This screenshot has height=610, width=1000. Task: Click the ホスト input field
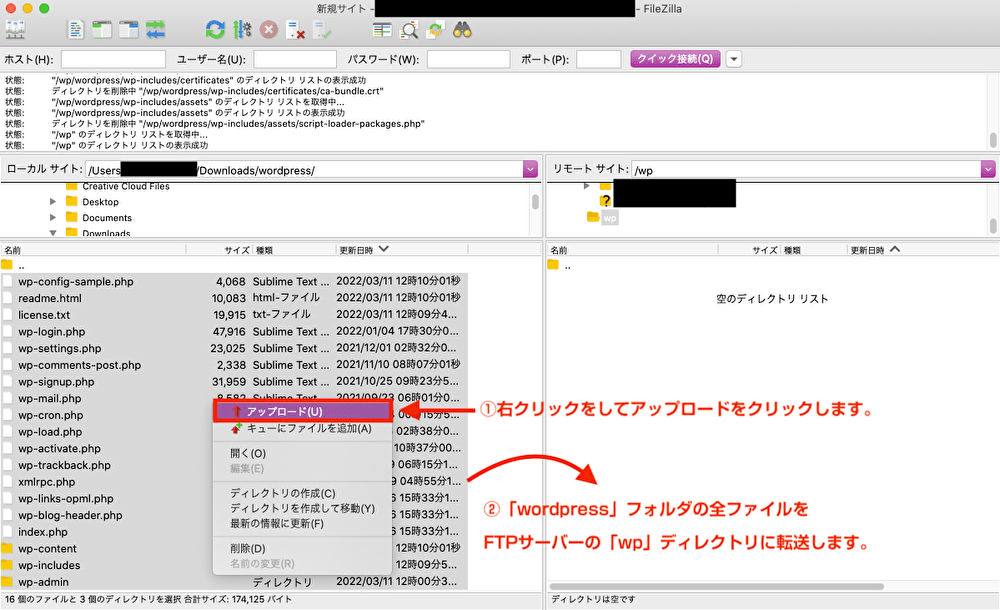pyautogui.click(x=113, y=59)
